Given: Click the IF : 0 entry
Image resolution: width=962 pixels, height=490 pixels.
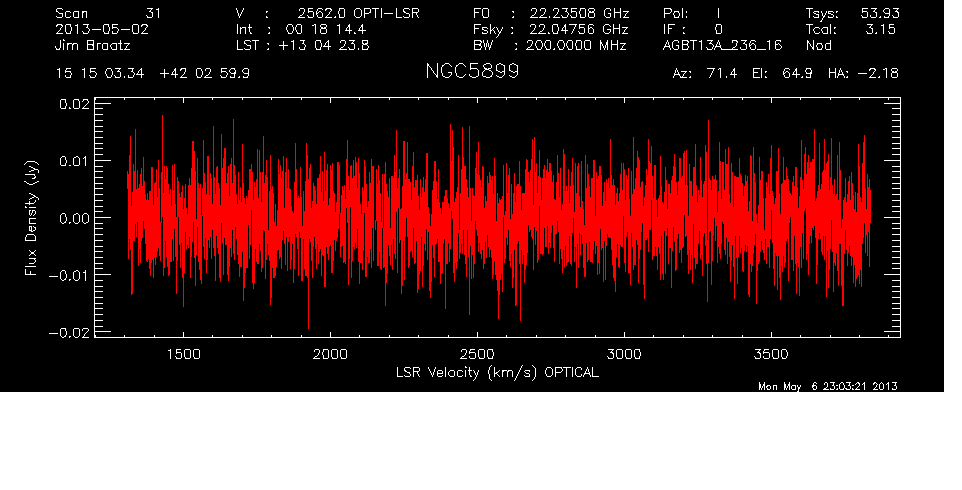Looking at the screenshot, I should click(693, 29).
